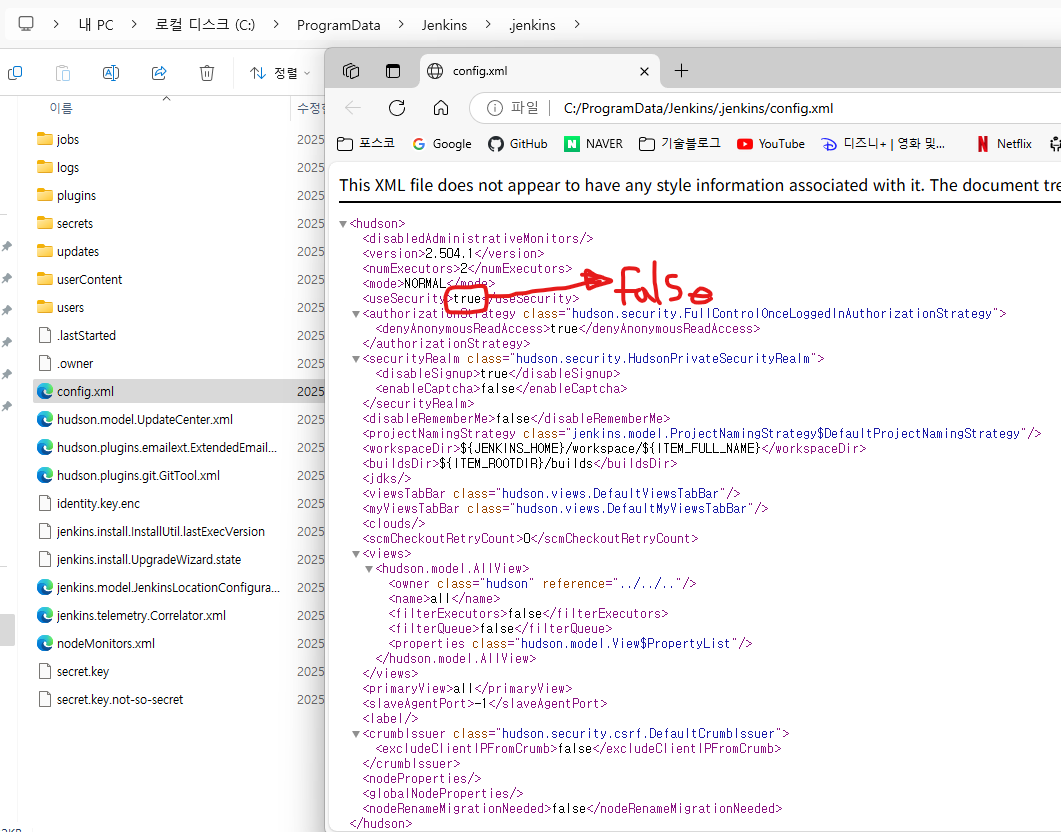
Task: Close the config.xml tab
Action: 644,71
